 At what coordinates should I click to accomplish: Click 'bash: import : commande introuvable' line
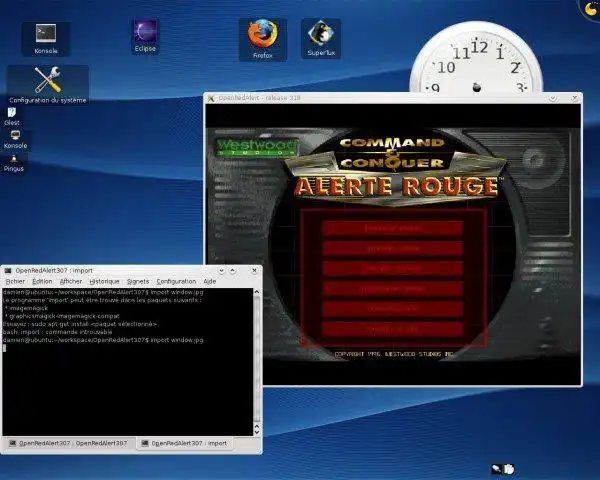pos(57,332)
